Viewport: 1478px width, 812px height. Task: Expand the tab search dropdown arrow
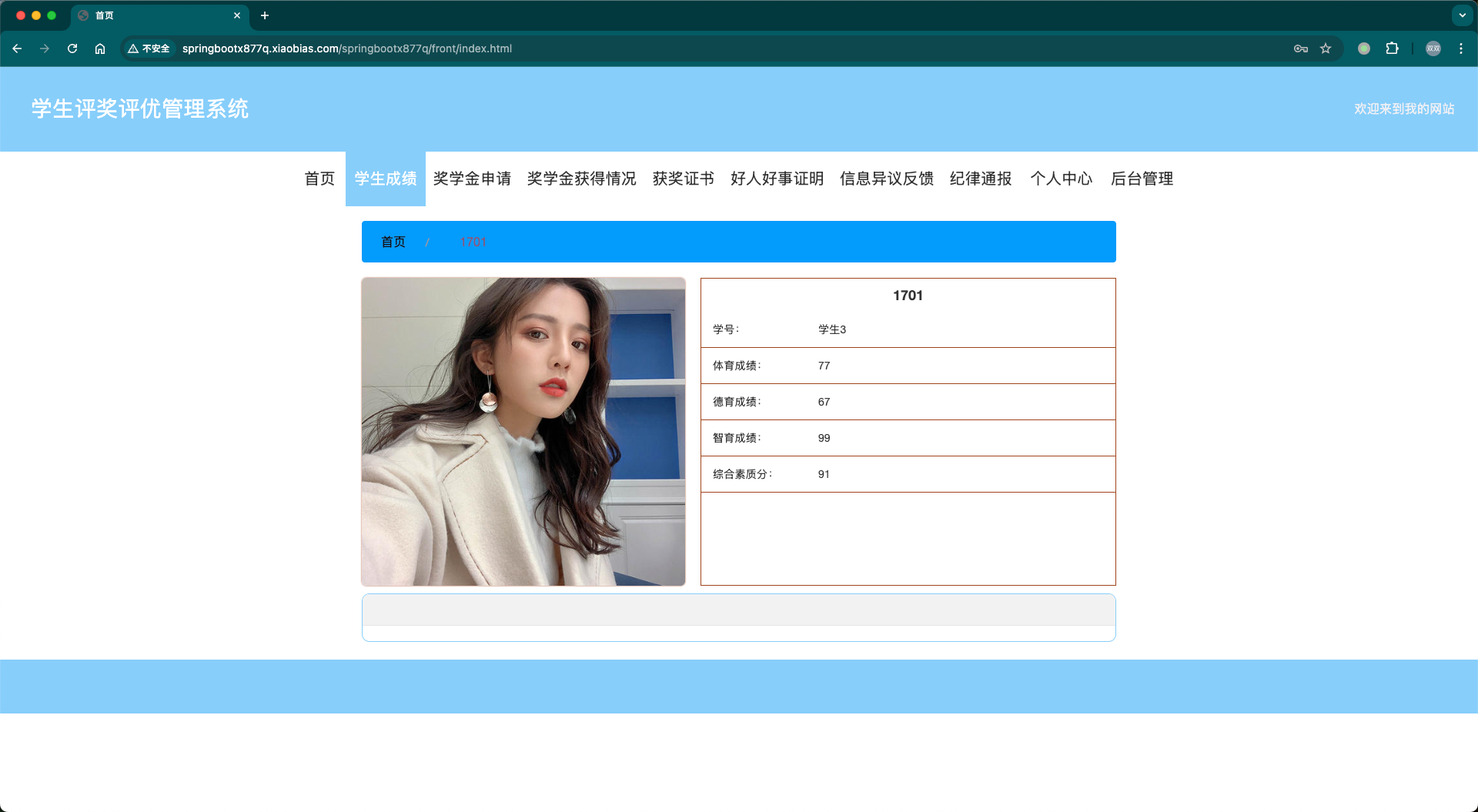coord(1462,15)
